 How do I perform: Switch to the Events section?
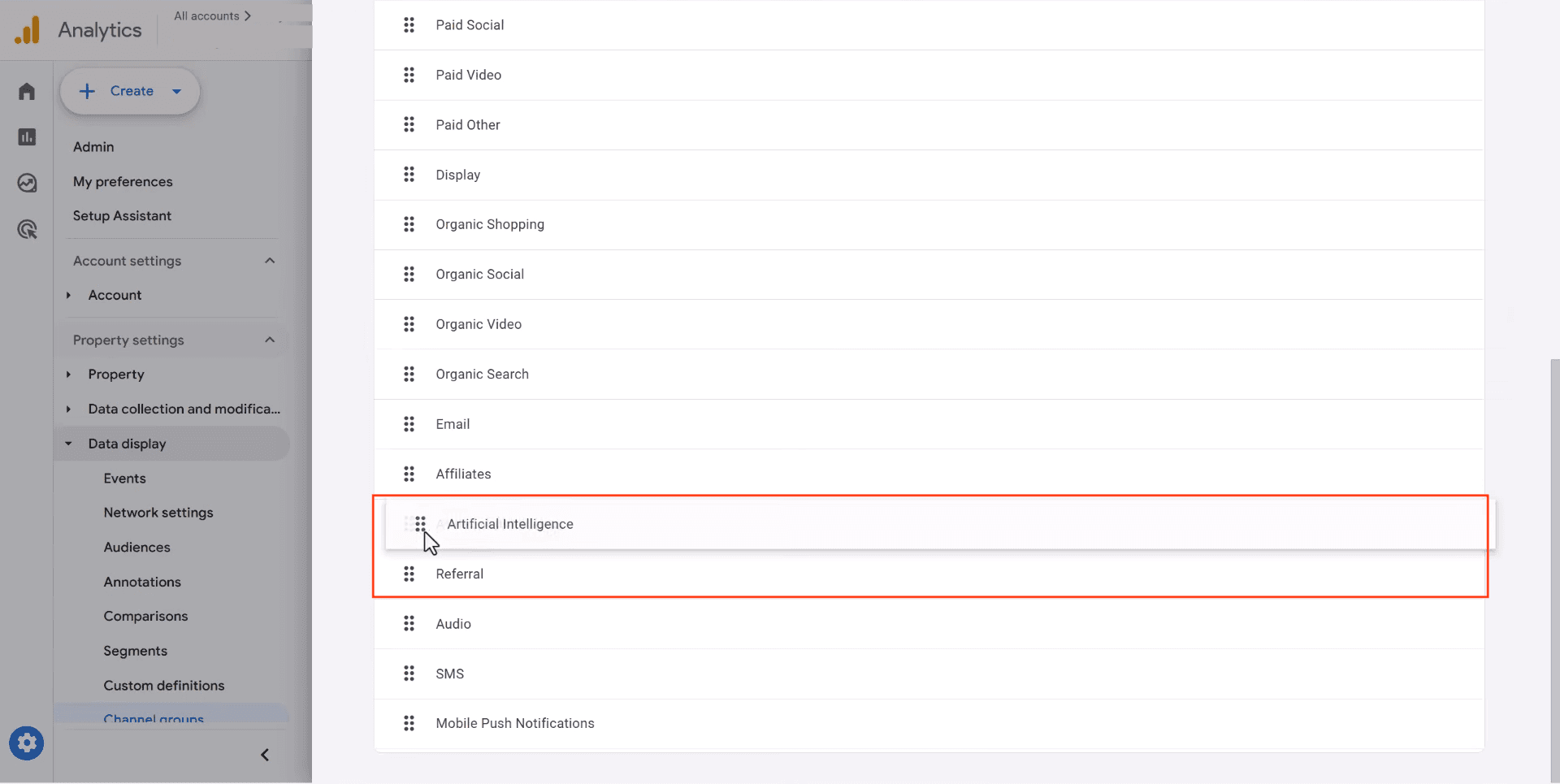pos(124,478)
